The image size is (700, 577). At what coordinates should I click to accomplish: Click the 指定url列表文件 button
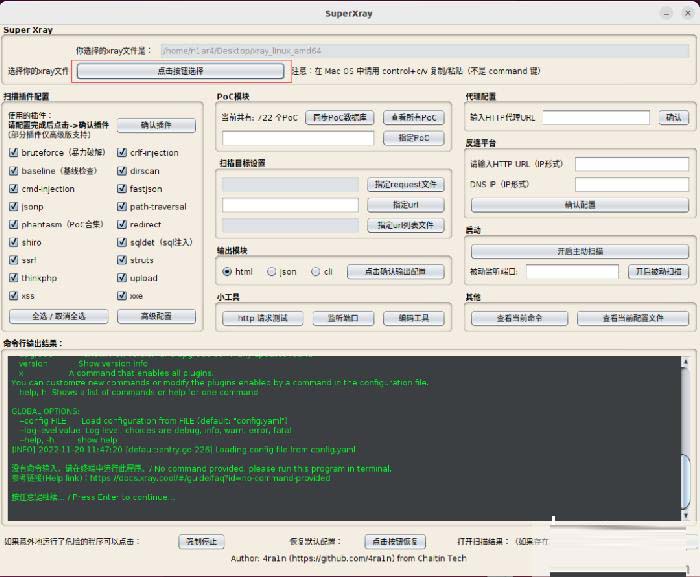click(406, 226)
